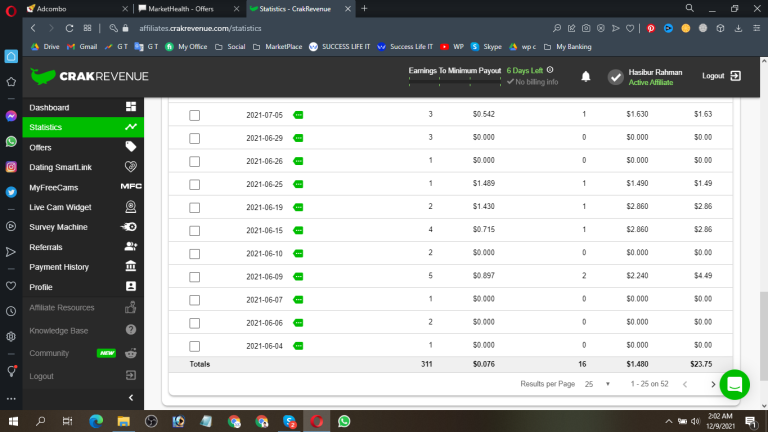Open the Survey Machine page
The image size is (768, 432).
coord(83,227)
